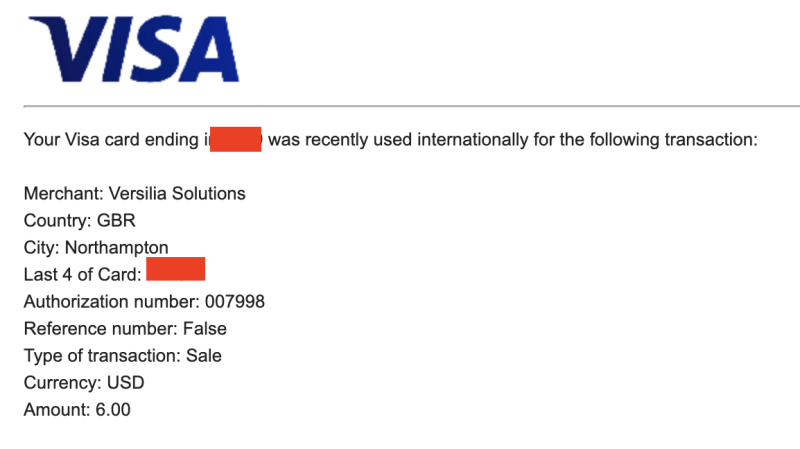
Task: Click the "Authorization number:" label
Action: pyautogui.click(x=111, y=301)
